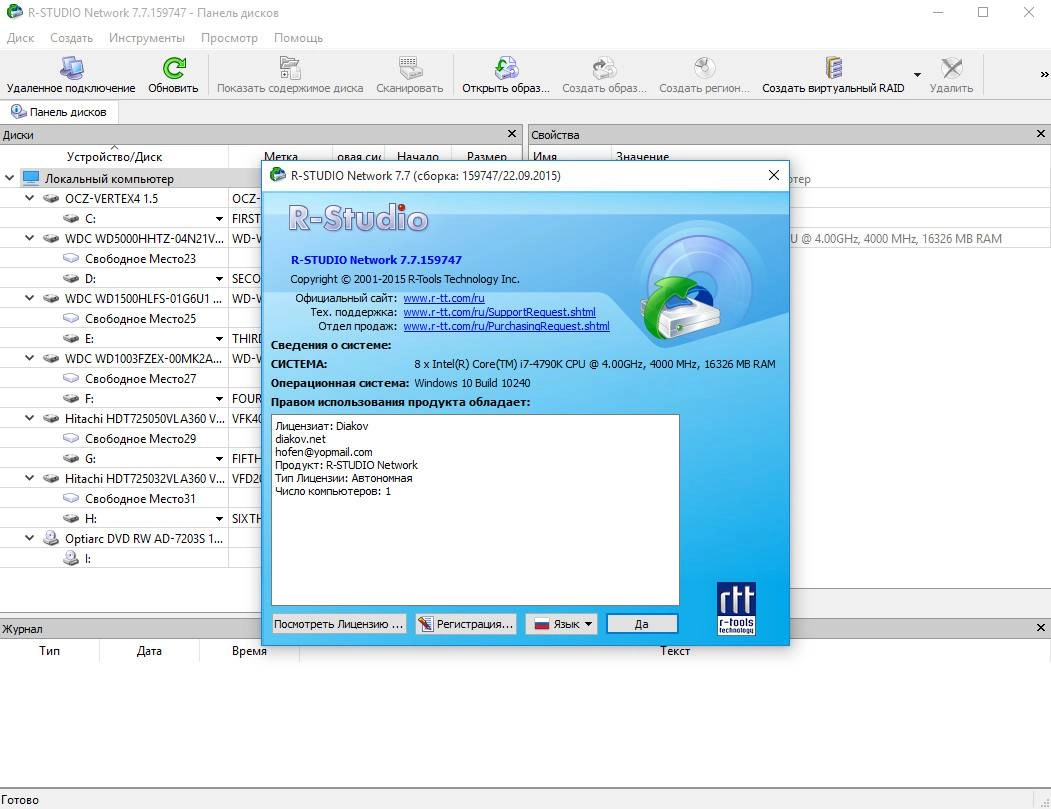Open the SupportRequest.shtml support link
Viewport: 1051px width, 809px height.
coord(499,312)
